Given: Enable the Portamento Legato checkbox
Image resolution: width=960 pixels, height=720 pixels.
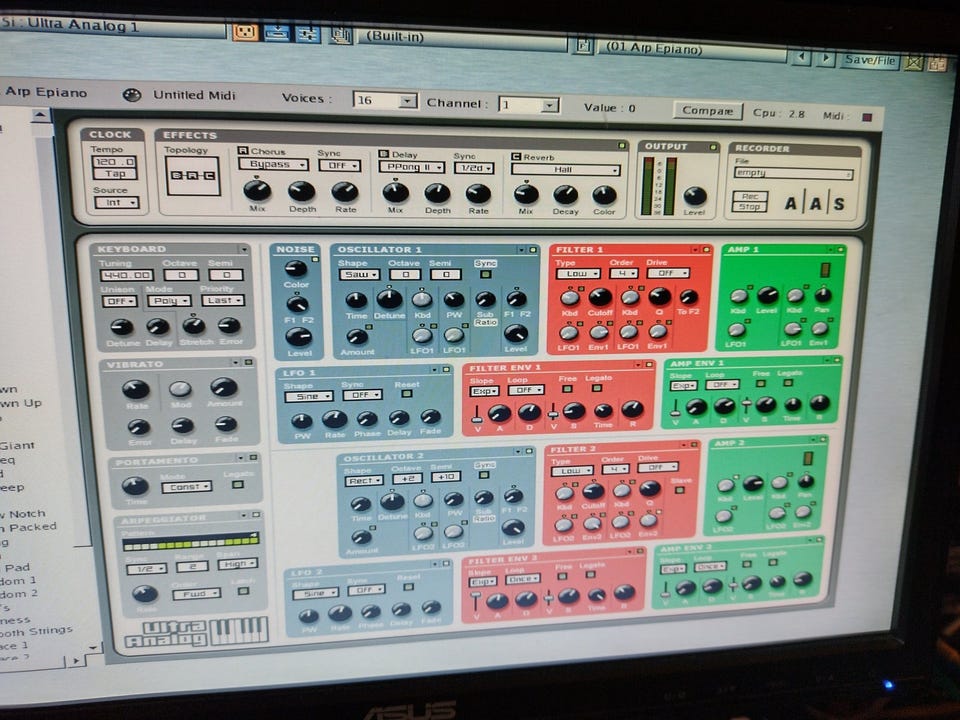Looking at the screenshot, I should click(x=238, y=484).
